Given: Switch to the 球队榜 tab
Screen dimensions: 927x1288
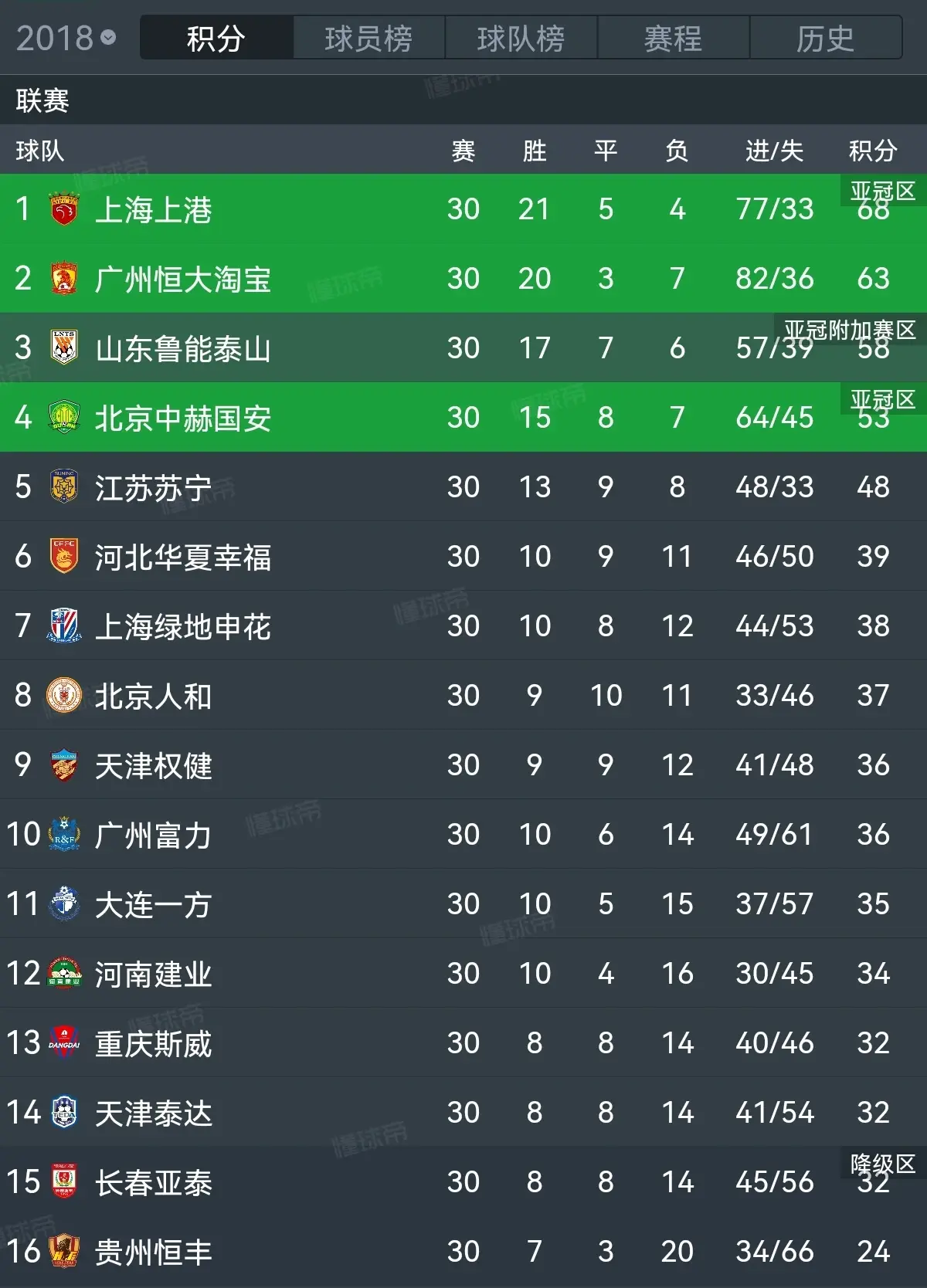Looking at the screenshot, I should [521, 38].
